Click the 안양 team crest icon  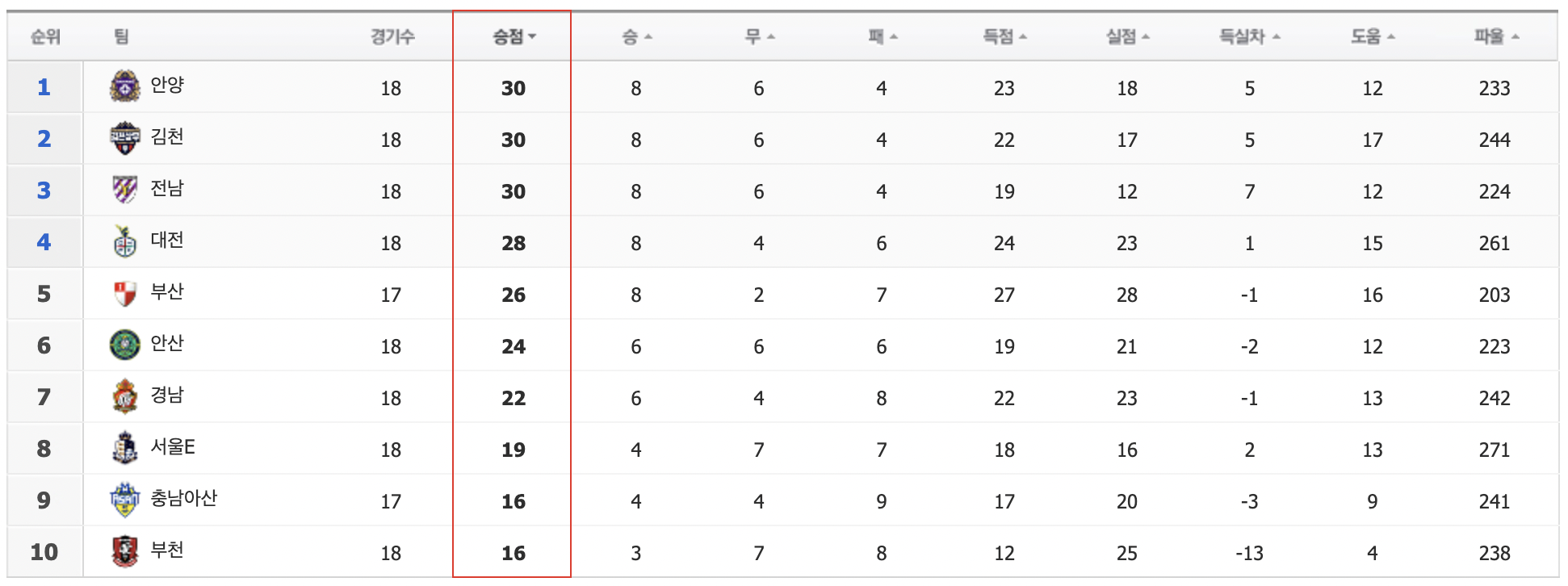click(x=125, y=86)
